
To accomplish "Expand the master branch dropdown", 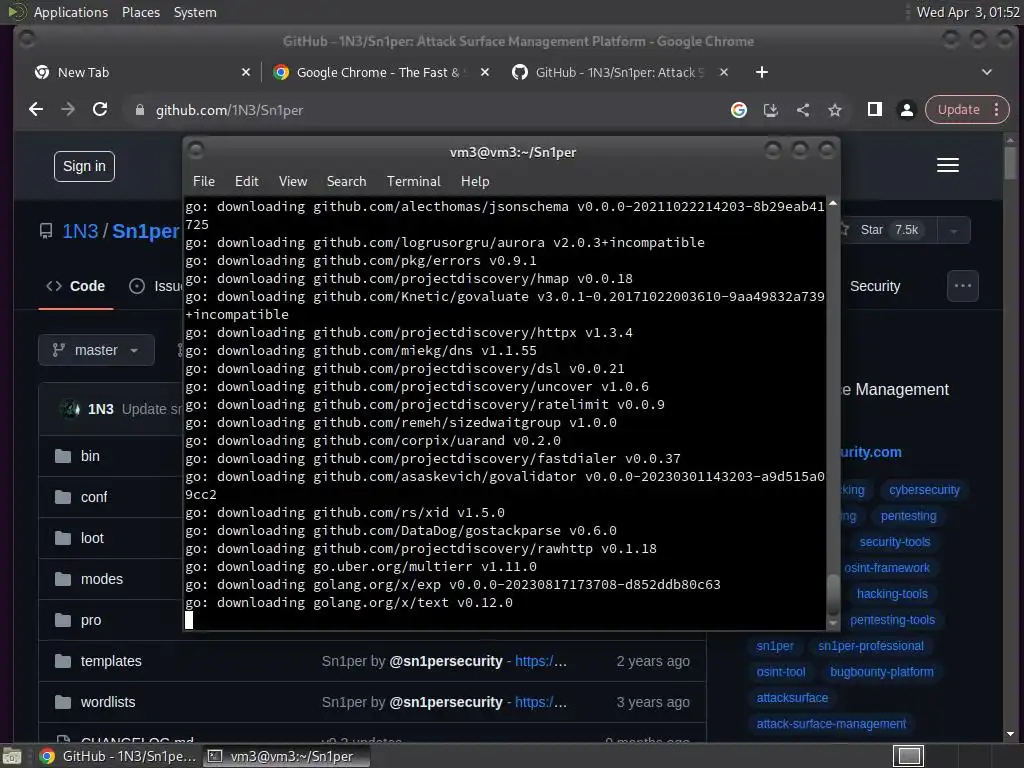I will pyautogui.click(x=97, y=350).
